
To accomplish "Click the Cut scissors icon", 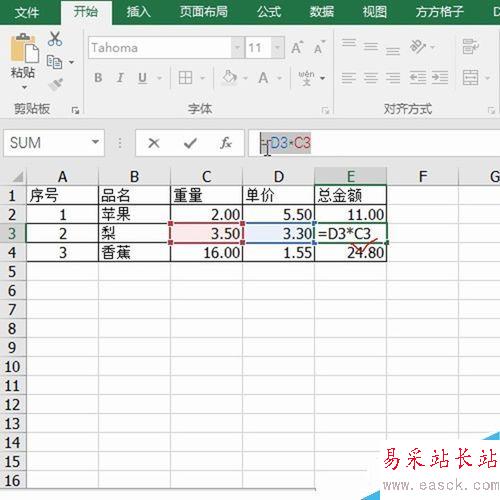I will click(55, 39).
